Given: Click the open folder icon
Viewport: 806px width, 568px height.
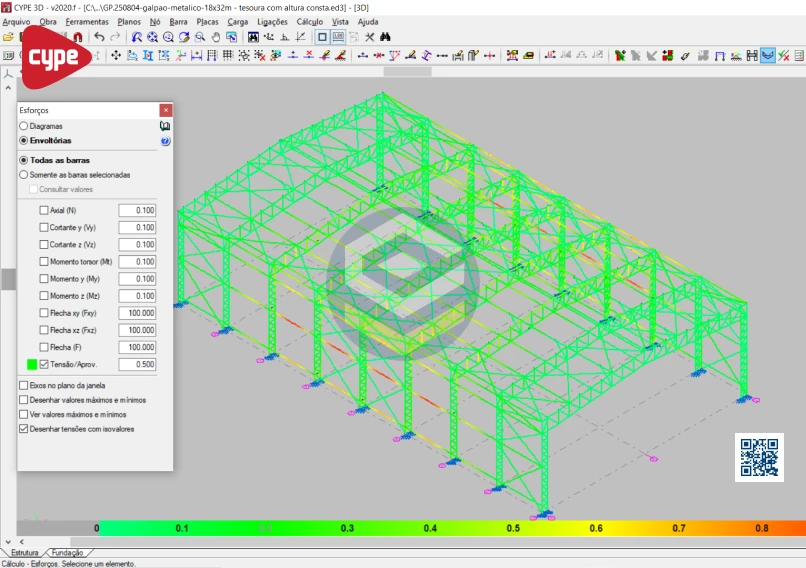Looking at the screenshot, I should pos(8,37).
